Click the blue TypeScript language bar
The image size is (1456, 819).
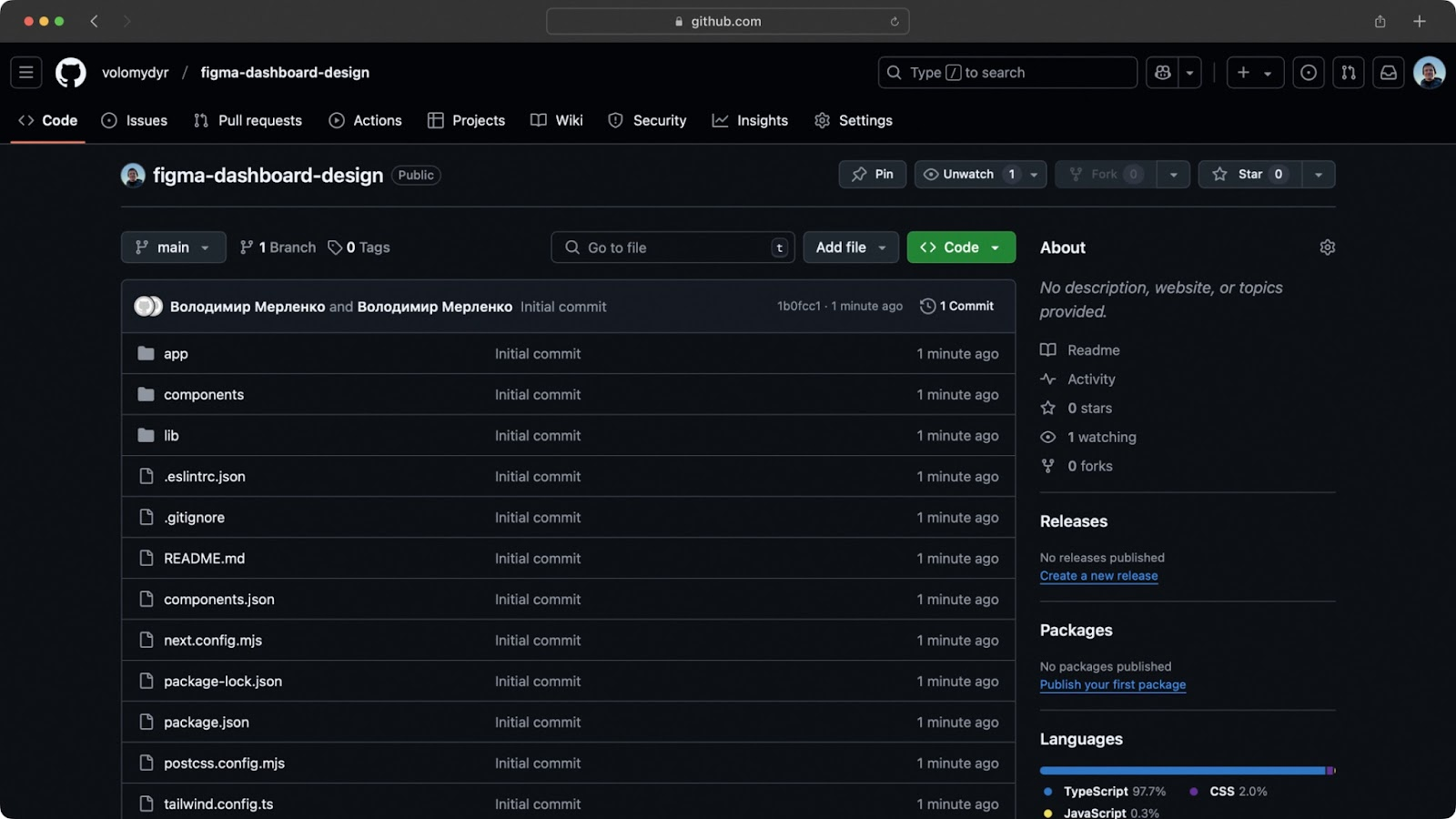[x=1181, y=771]
